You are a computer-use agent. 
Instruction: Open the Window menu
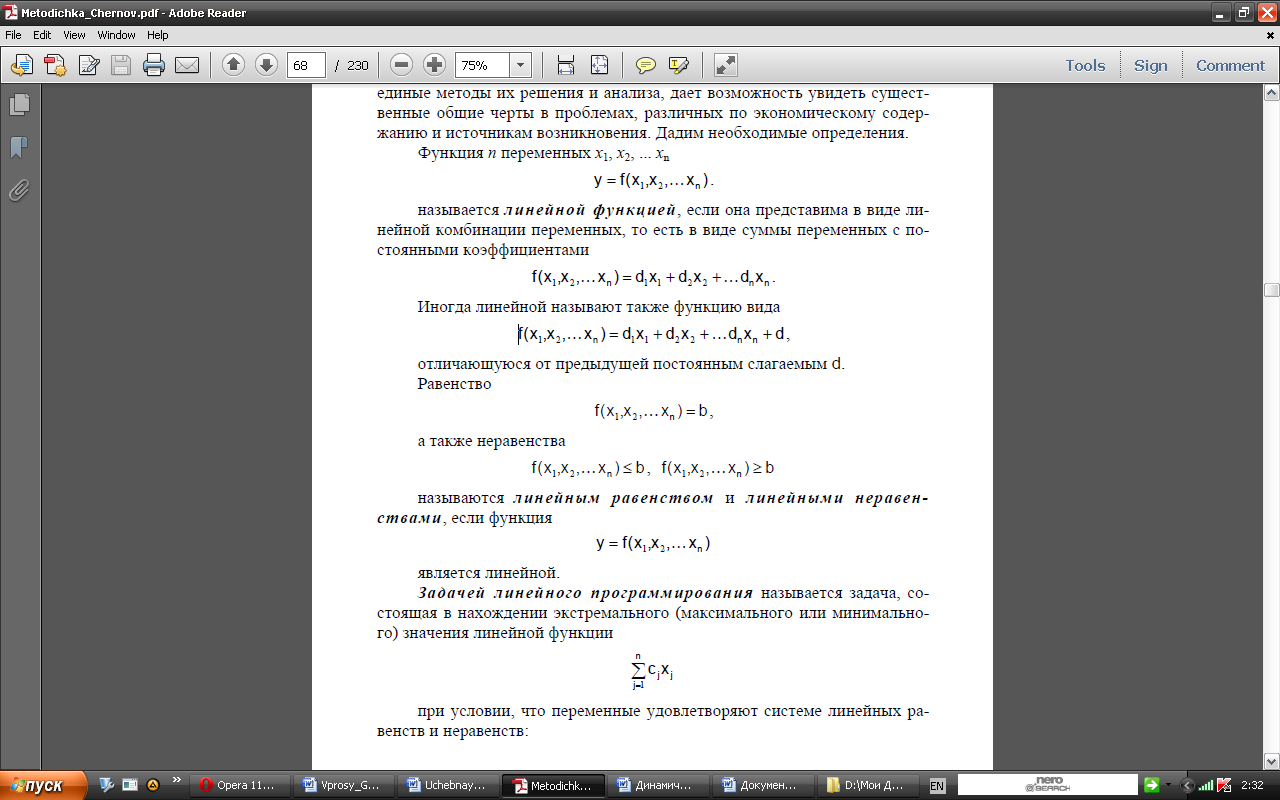tap(116, 35)
